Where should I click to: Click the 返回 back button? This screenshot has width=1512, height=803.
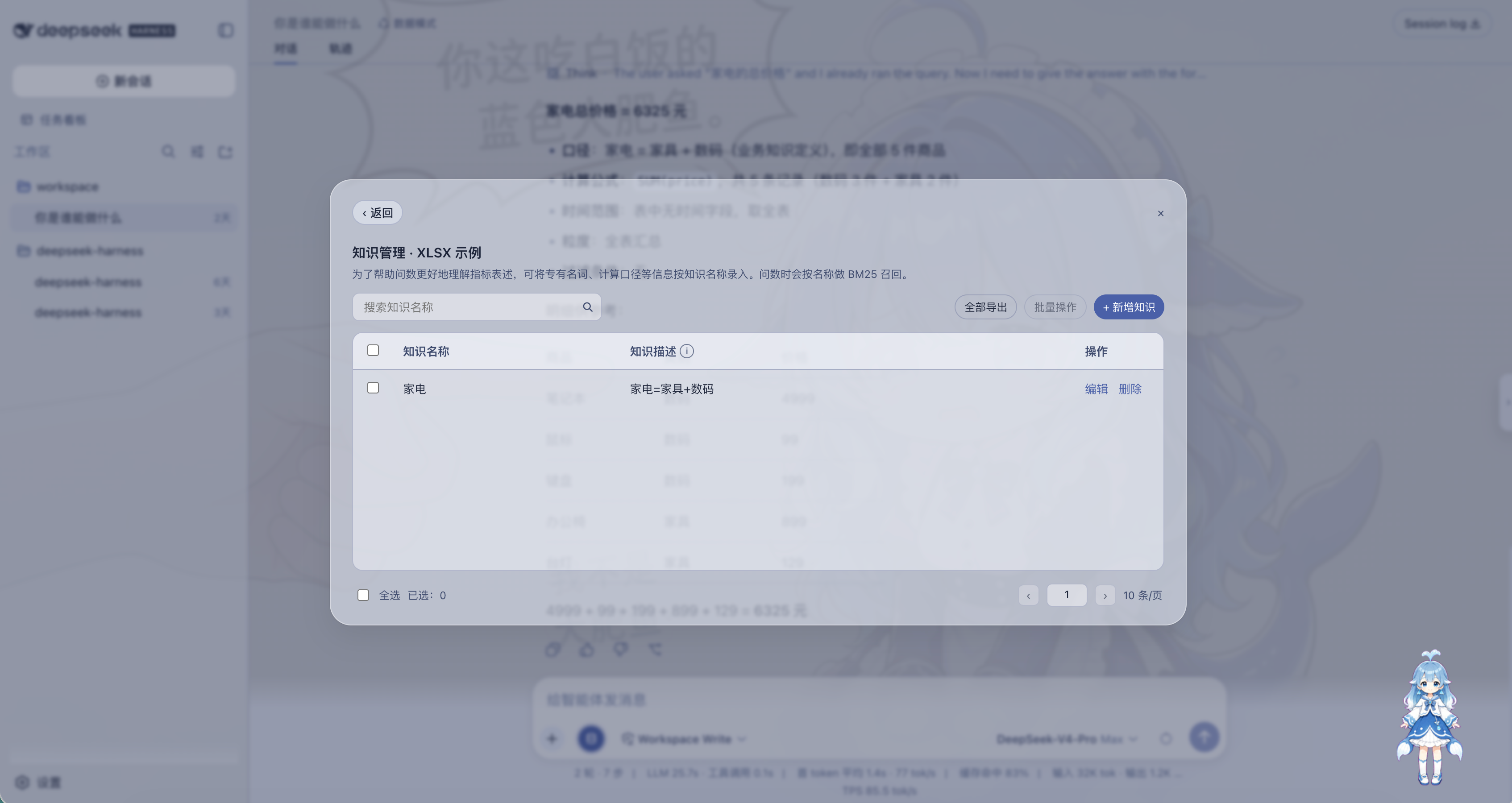pos(378,212)
